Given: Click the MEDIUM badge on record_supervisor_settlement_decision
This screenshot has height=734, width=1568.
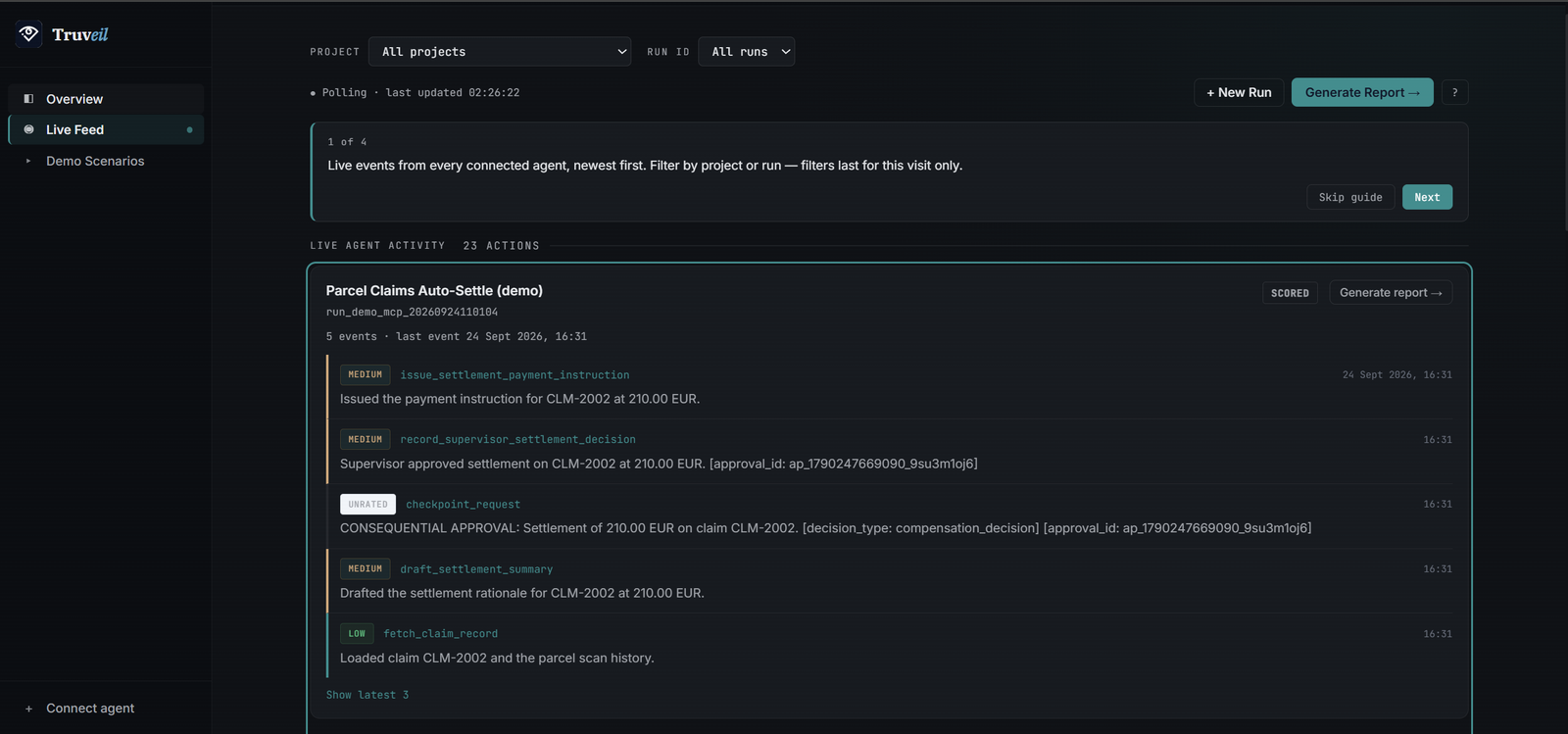Looking at the screenshot, I should click(365, 440).
